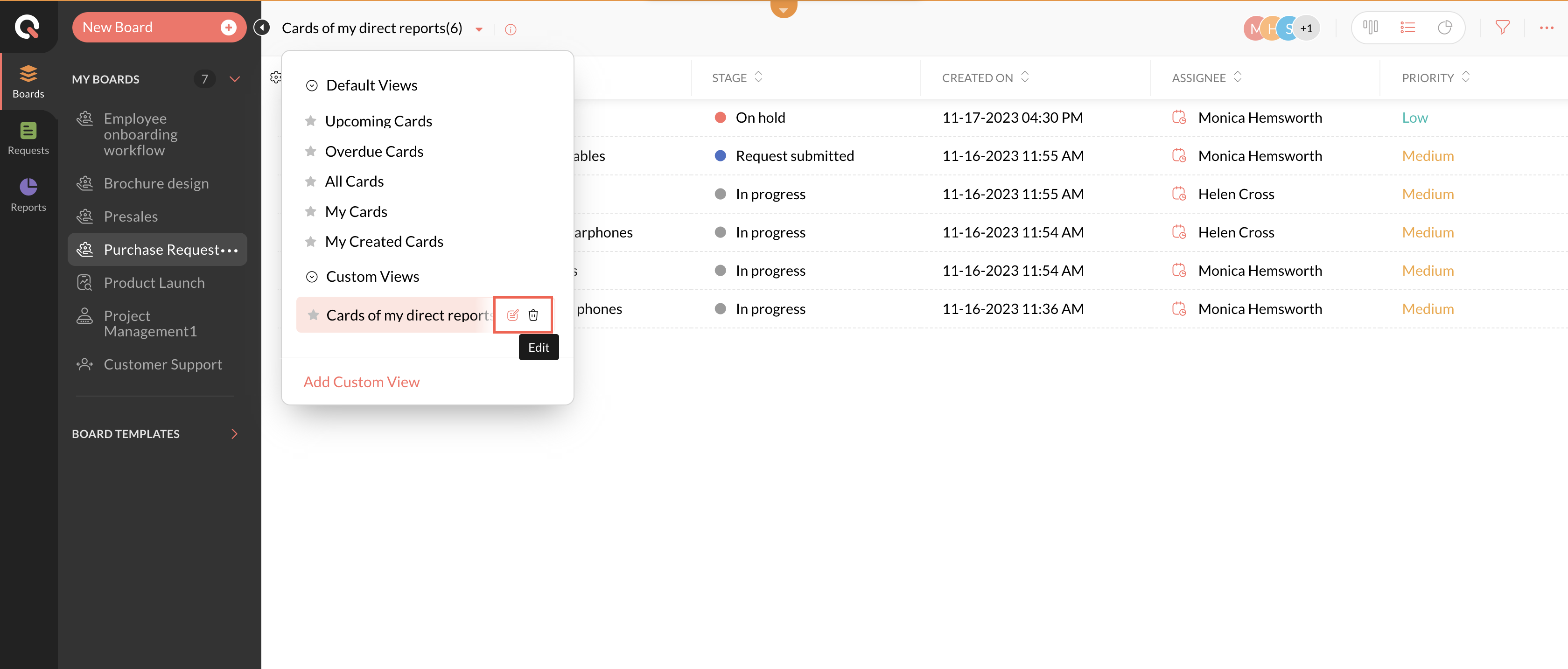Star the Upcoming Cards view
The height and width of the screenshot is (669, 1568).
click(x=310, y=121)
